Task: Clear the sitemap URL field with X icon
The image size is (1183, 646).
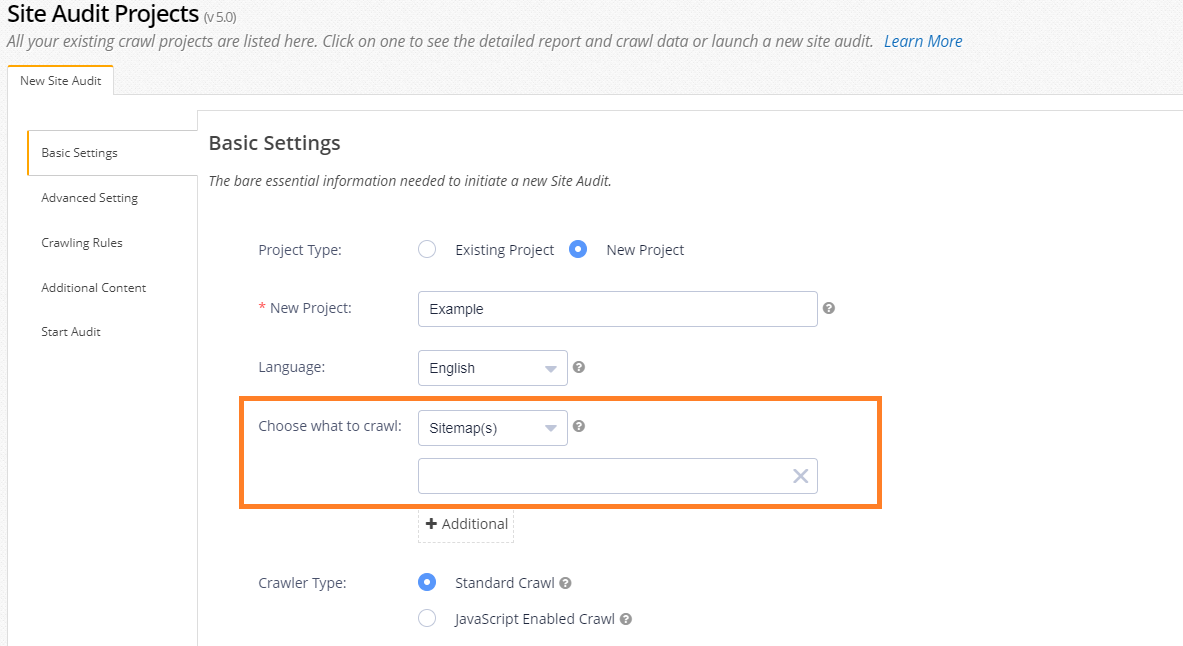Action: [x=800, y=476]
